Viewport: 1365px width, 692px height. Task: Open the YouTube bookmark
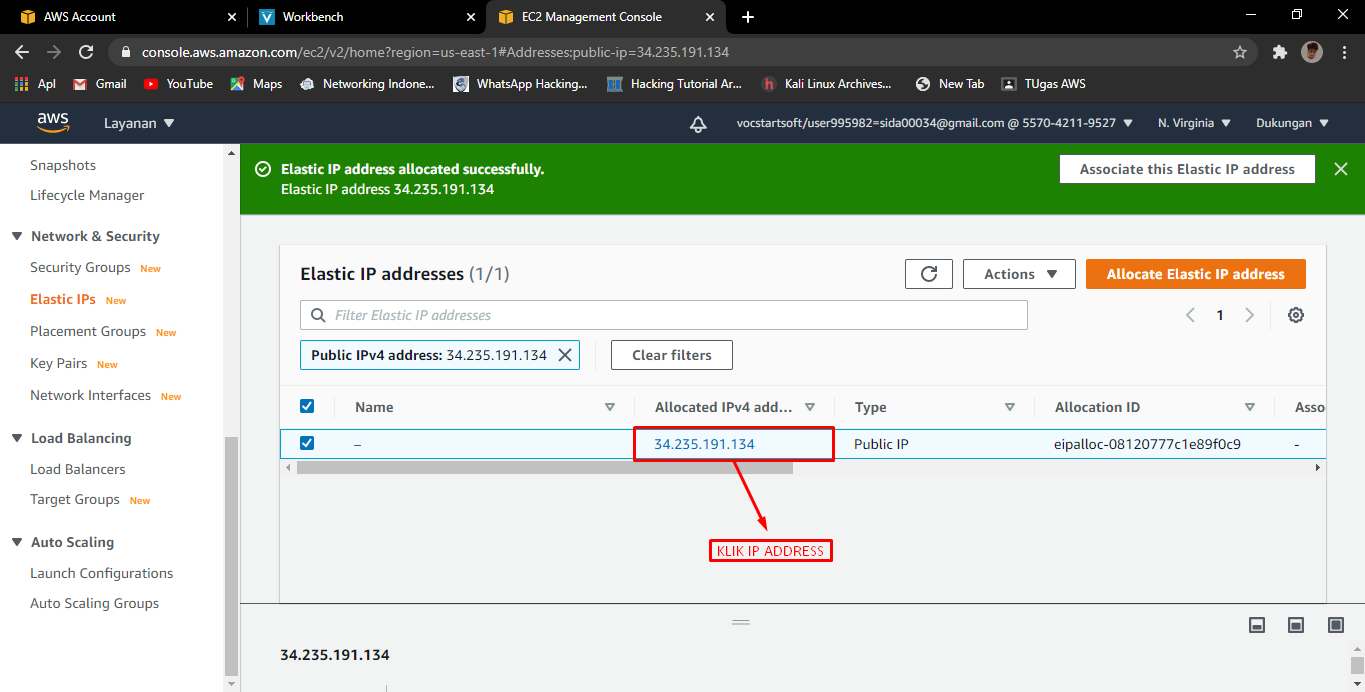(x=178, y=84)
